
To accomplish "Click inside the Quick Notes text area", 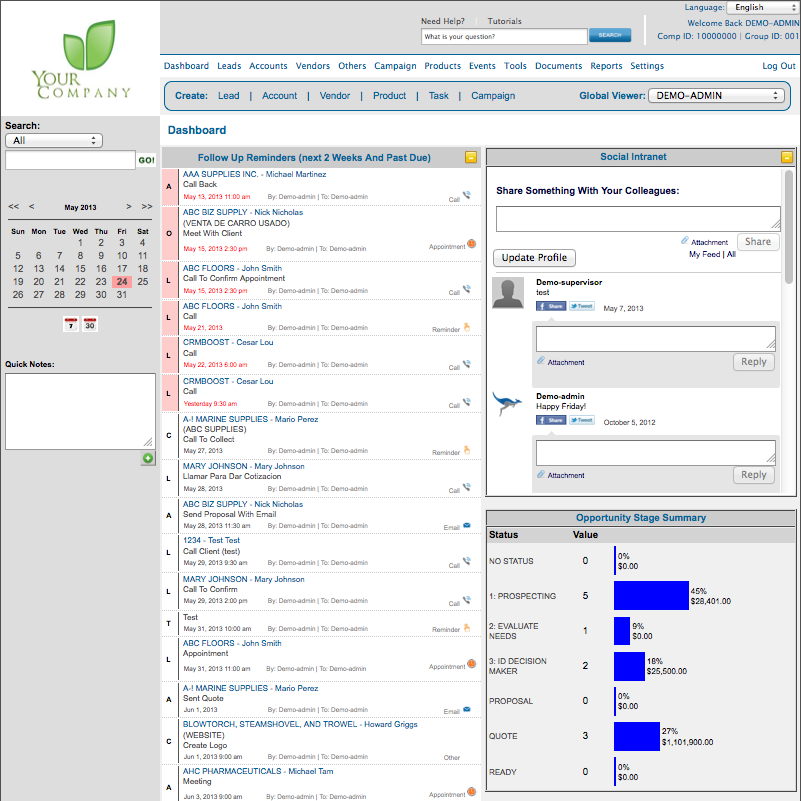I will 78,410.
